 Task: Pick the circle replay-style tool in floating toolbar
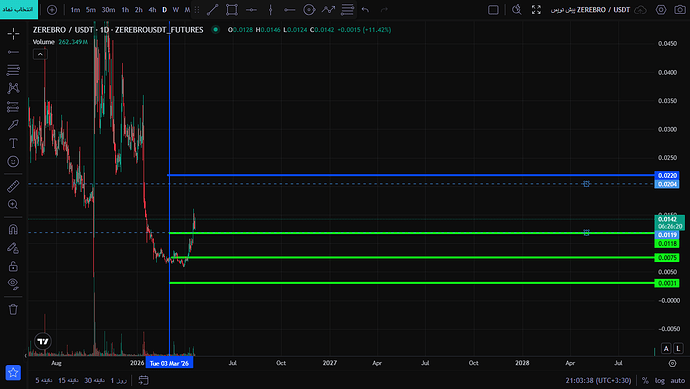(x=309, y=10)
